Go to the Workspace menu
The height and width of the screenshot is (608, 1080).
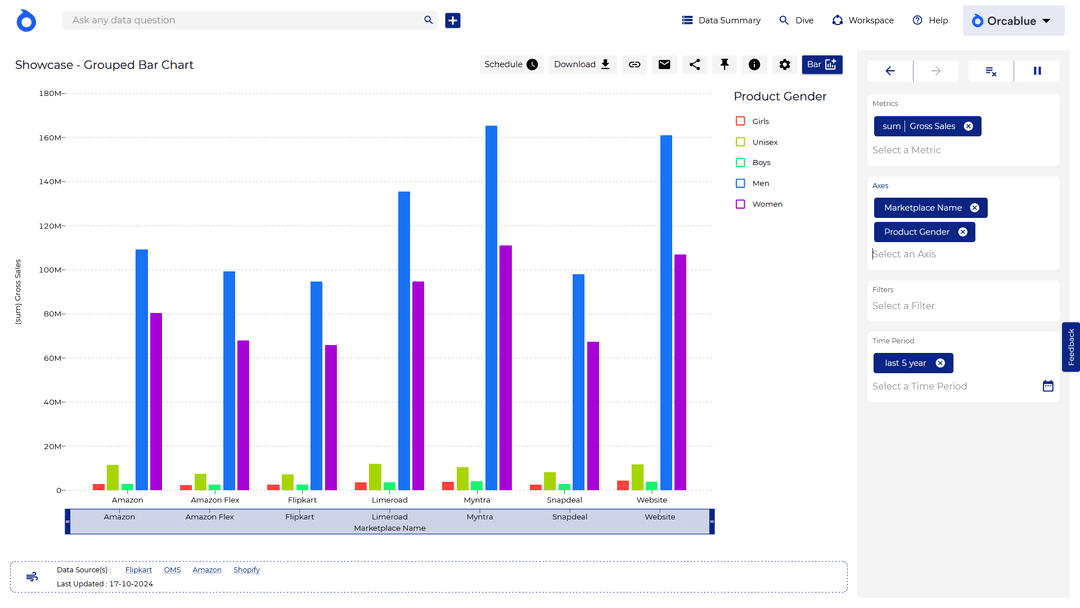tap(862, 20)
